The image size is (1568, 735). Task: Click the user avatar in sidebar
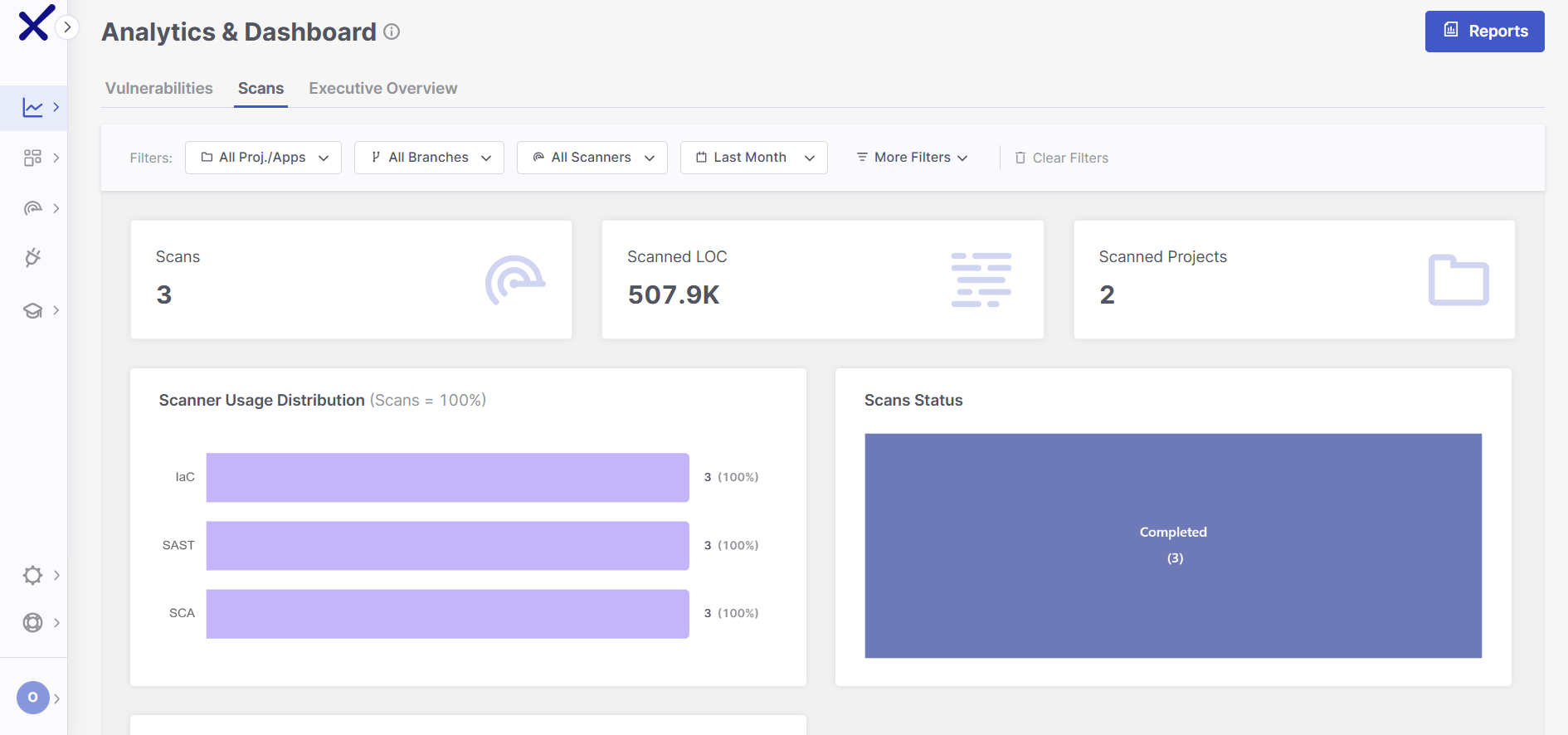pyautogui.click(x=33, y=698)
